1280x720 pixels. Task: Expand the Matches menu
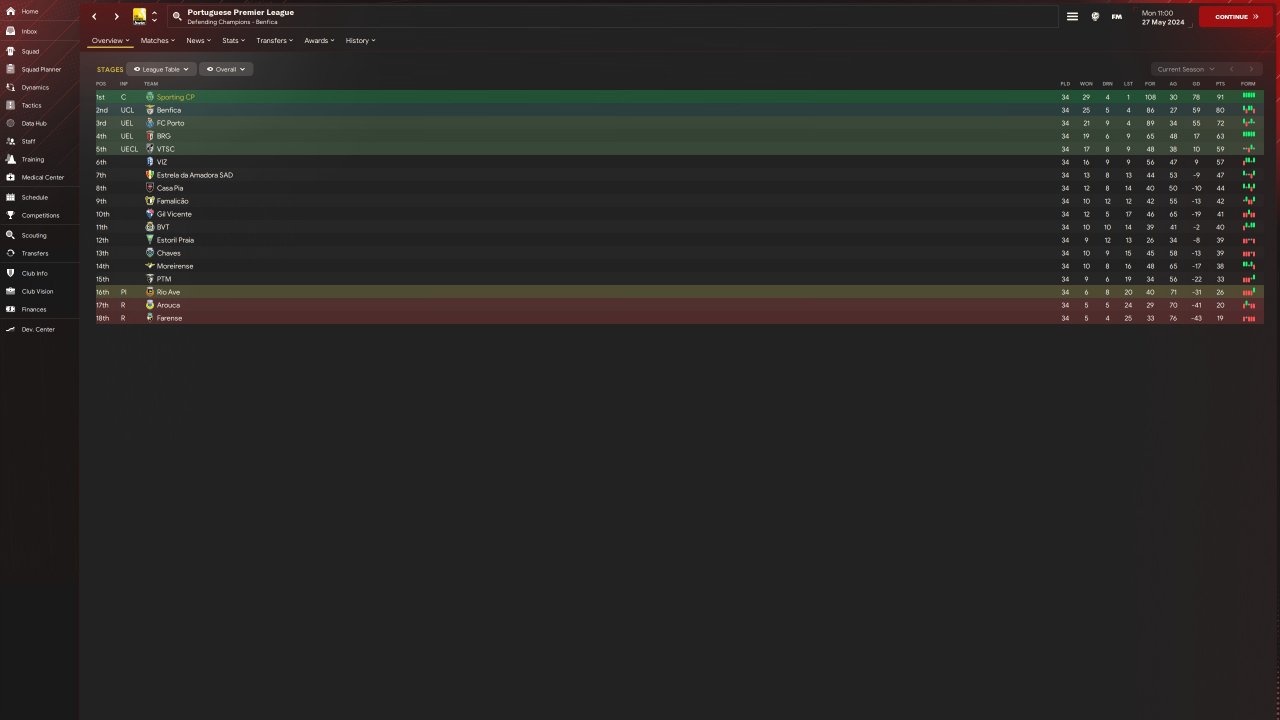158,41
